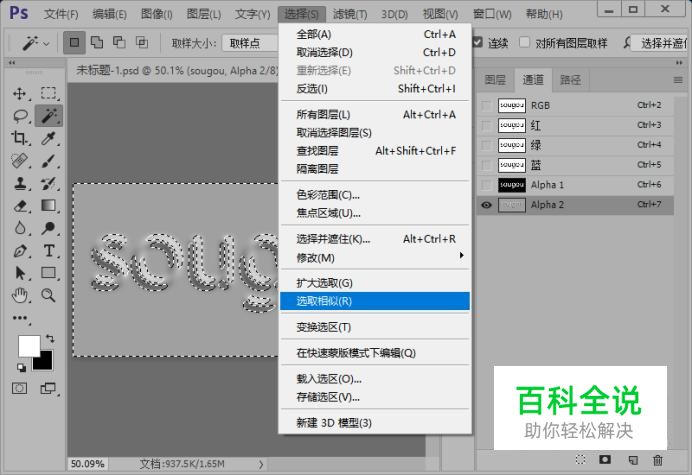Select the Eyedropper tool
The width and height of the screenshot is (692, 475).
click(x=49, y=138)
